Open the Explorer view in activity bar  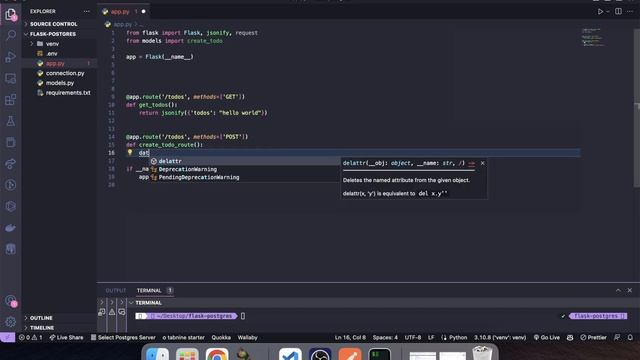click(11, 15)
